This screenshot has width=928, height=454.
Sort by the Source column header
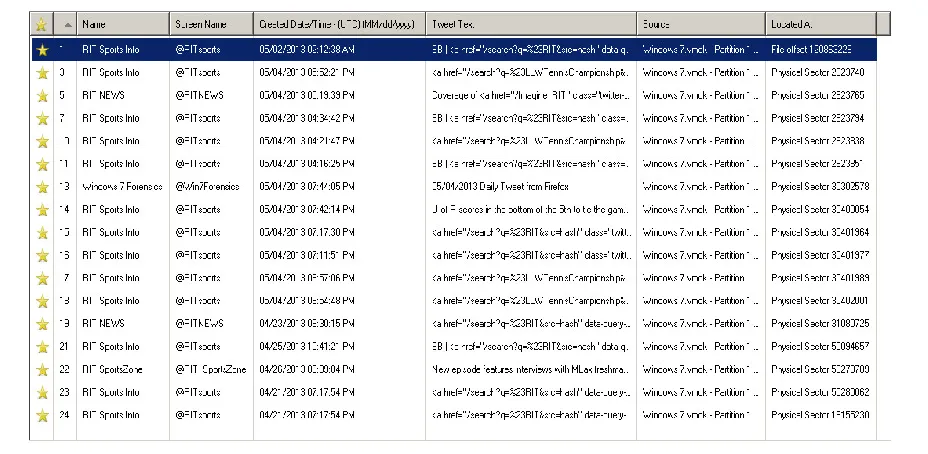coord(701,24)
